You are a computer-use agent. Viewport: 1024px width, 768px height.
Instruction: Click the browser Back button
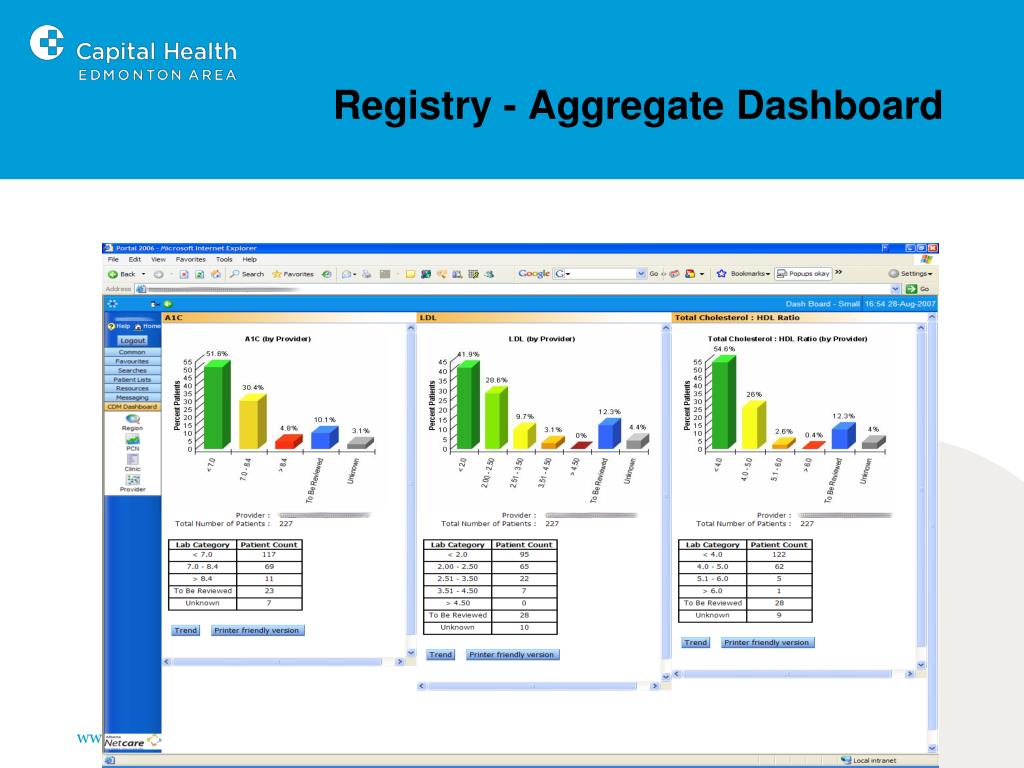(x=123, y=274)
